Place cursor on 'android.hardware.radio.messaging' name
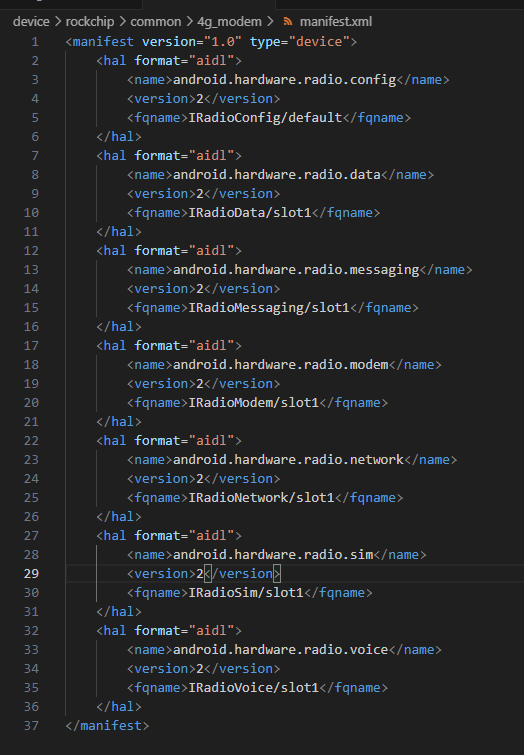 pos(296,270)
